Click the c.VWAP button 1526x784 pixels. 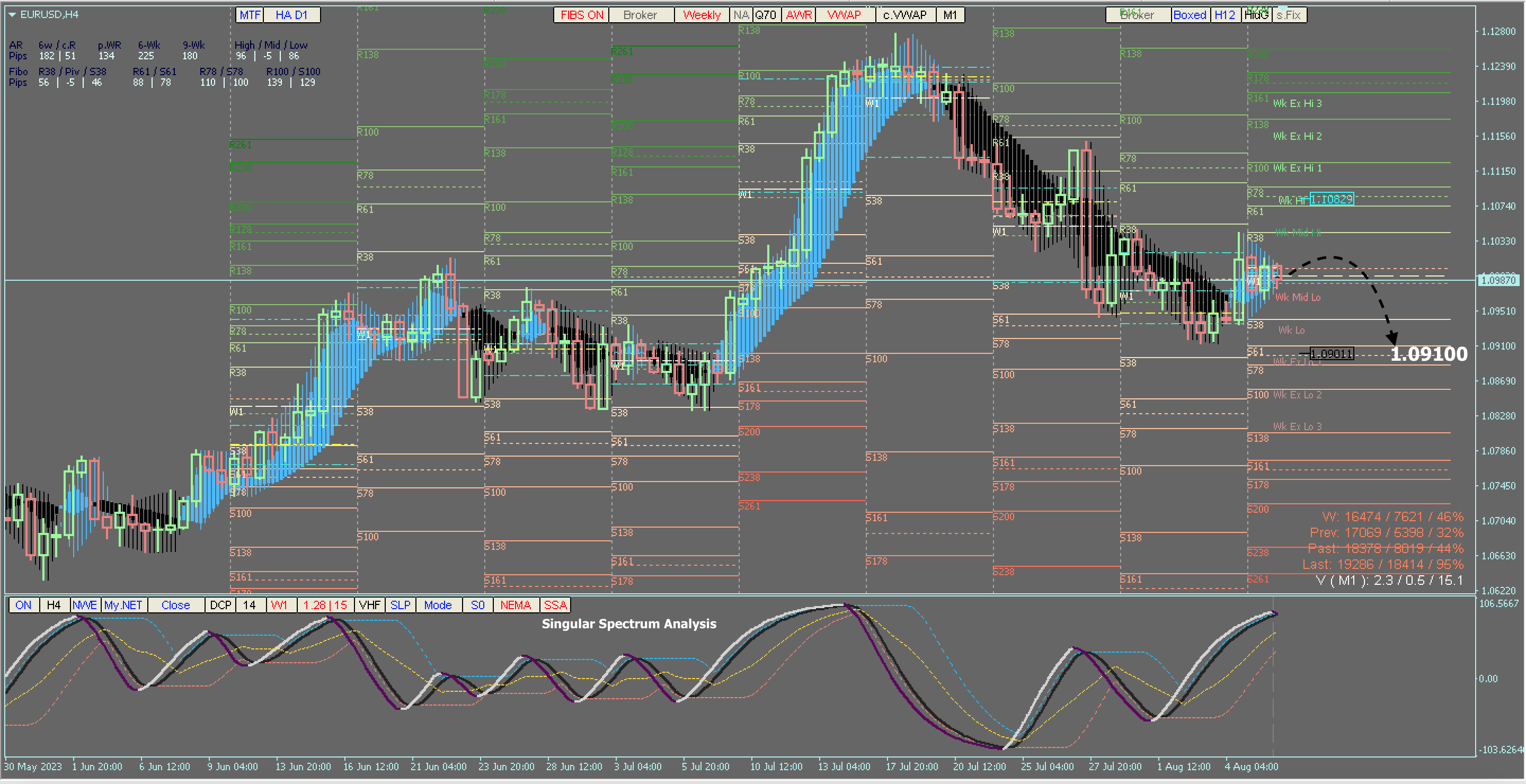click(x=904, y=15)
